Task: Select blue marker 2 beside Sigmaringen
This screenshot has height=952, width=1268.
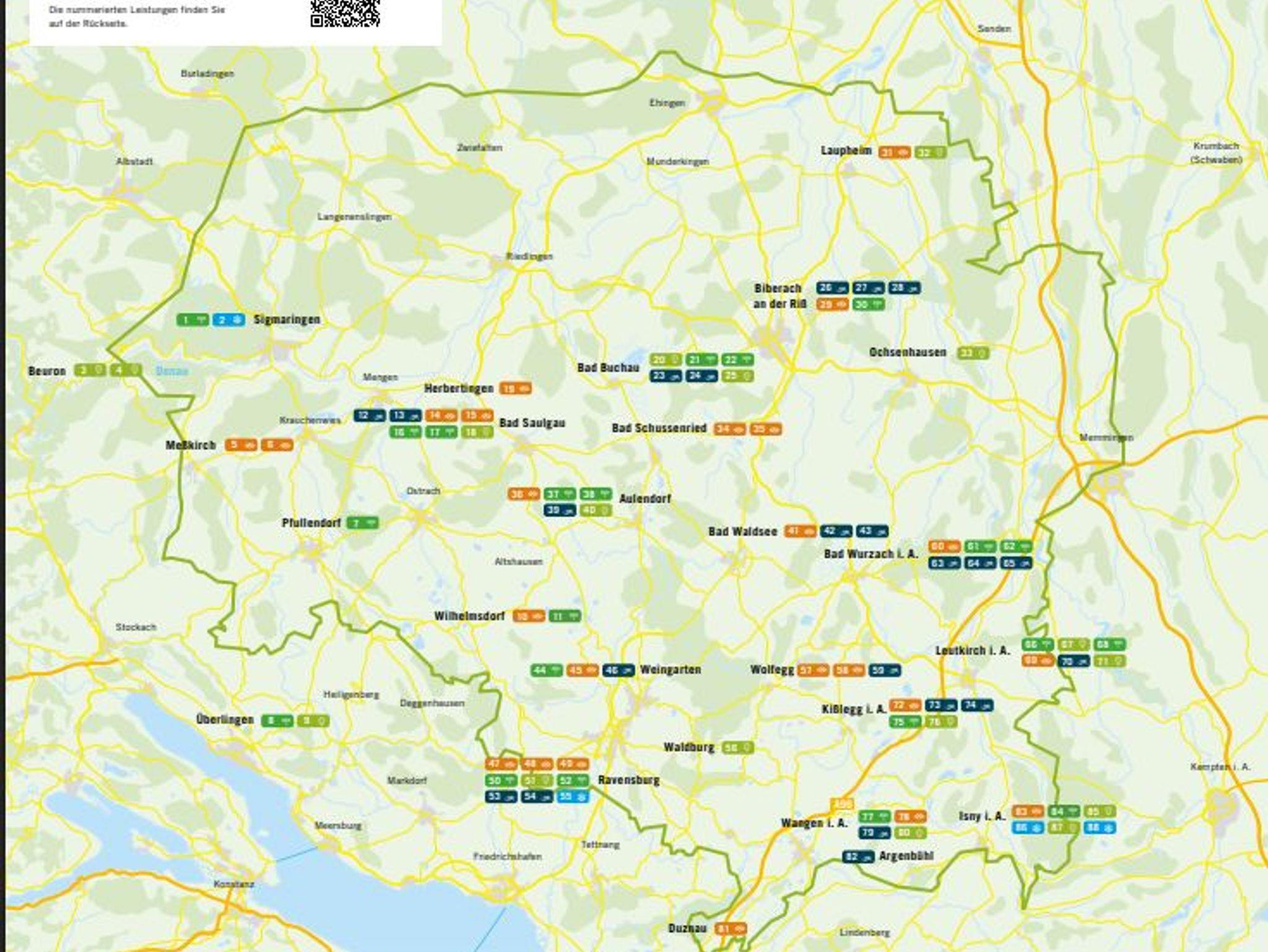Action: [x=228, y=320]
